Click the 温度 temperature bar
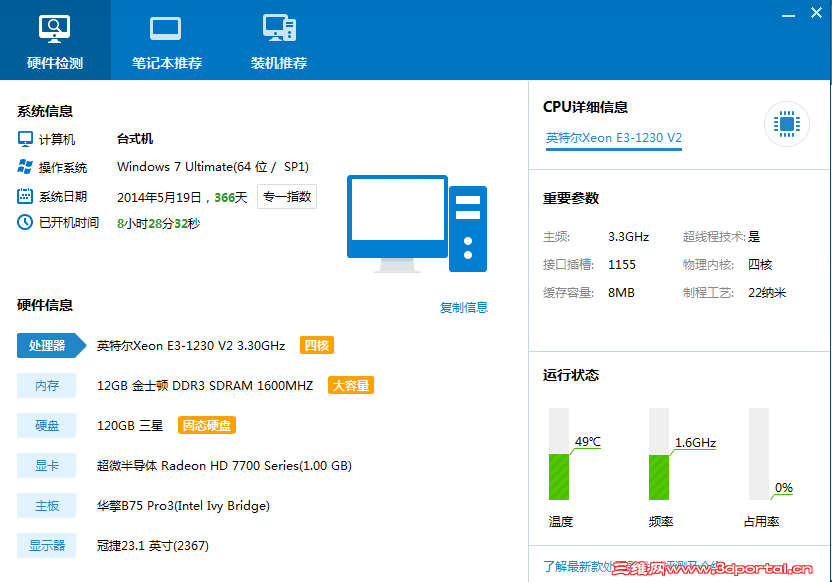832x582 pixels. [560, 455]
